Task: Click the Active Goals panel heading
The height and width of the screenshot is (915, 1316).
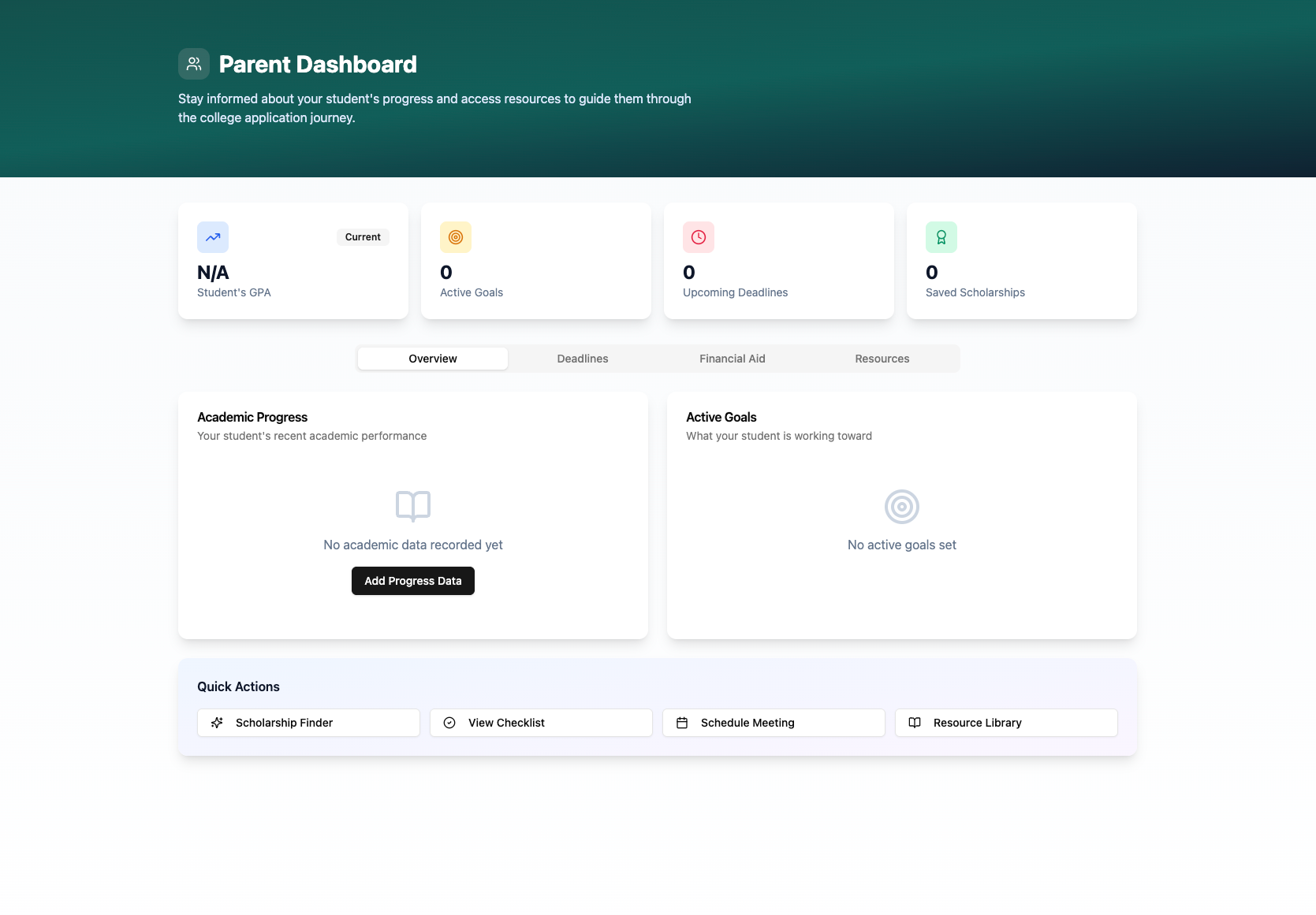Action: (x=721, y=417)
